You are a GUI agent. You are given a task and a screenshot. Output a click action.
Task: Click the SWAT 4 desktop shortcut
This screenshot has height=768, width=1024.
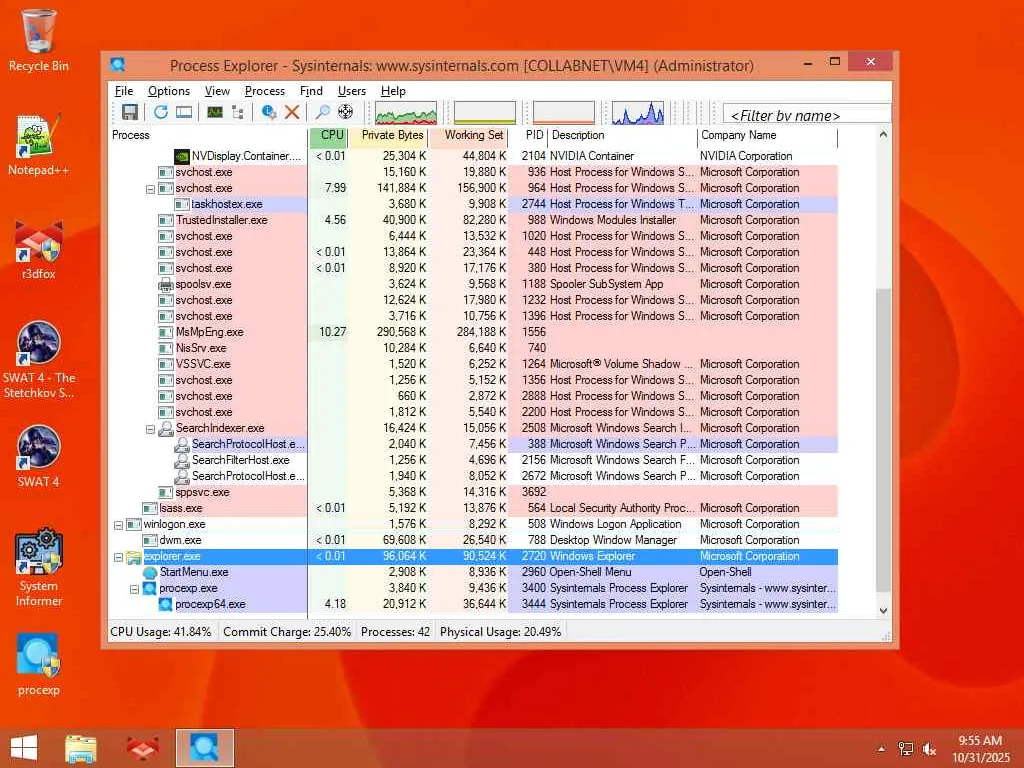(39, 456)
